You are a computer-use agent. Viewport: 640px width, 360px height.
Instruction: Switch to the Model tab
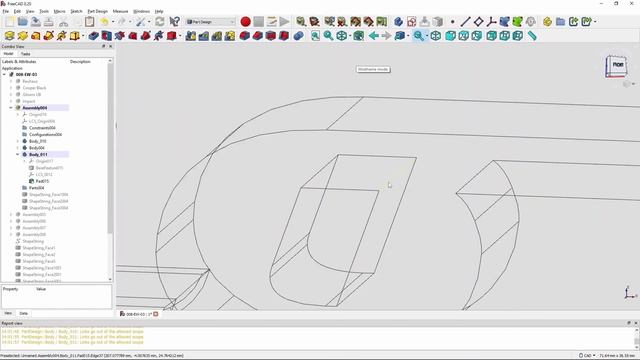(x=8, y=54)
